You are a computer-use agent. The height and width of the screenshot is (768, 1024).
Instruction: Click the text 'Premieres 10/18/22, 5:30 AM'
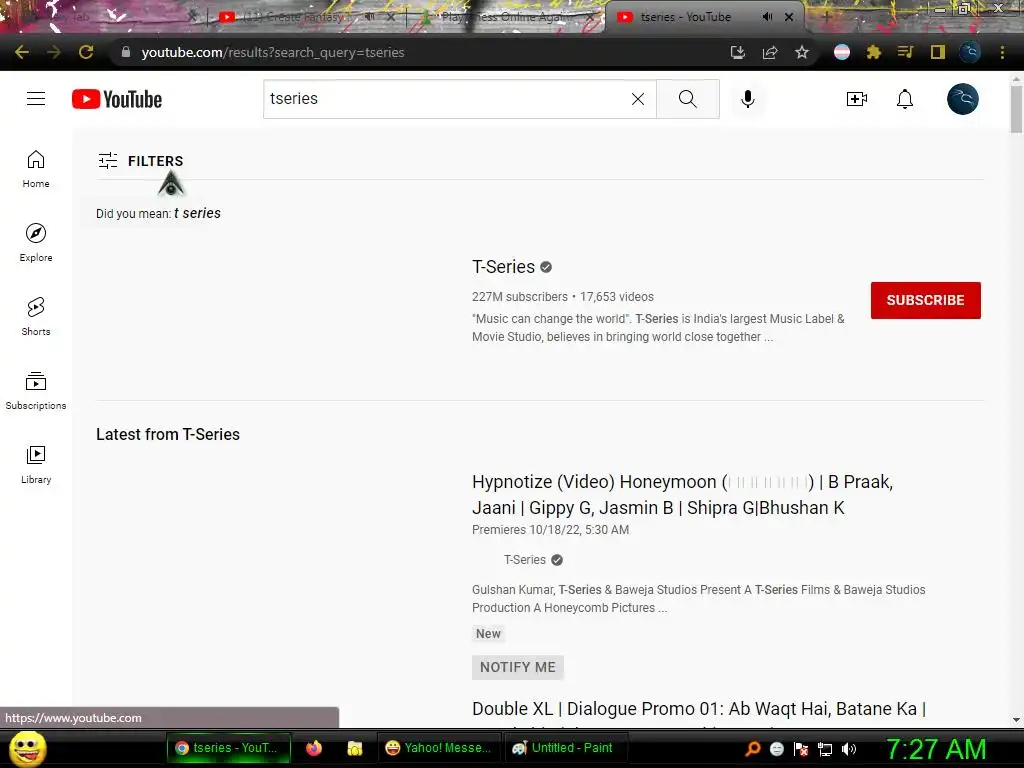[551, 530]
